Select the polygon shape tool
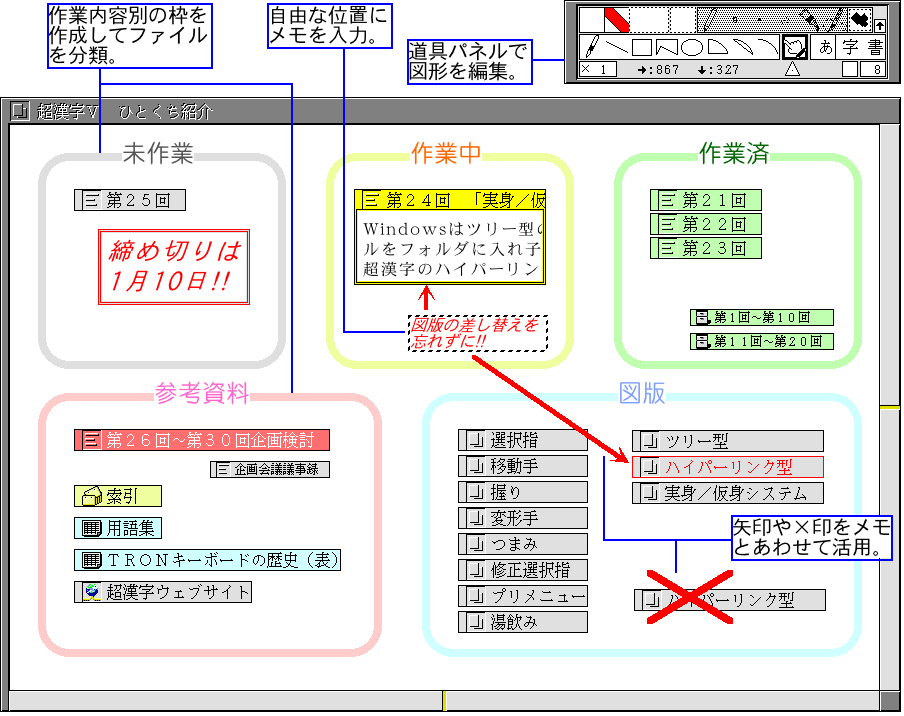The height and width of the screenshot is (716, 904). 667,47
